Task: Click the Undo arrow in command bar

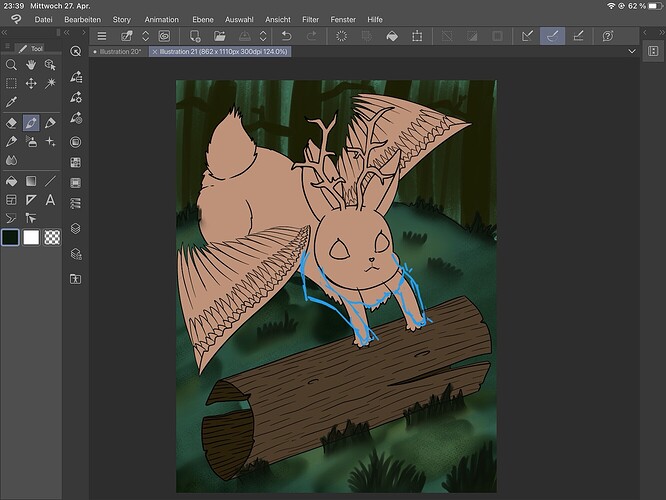Action: pyautogui.click(x=287, y=36)
